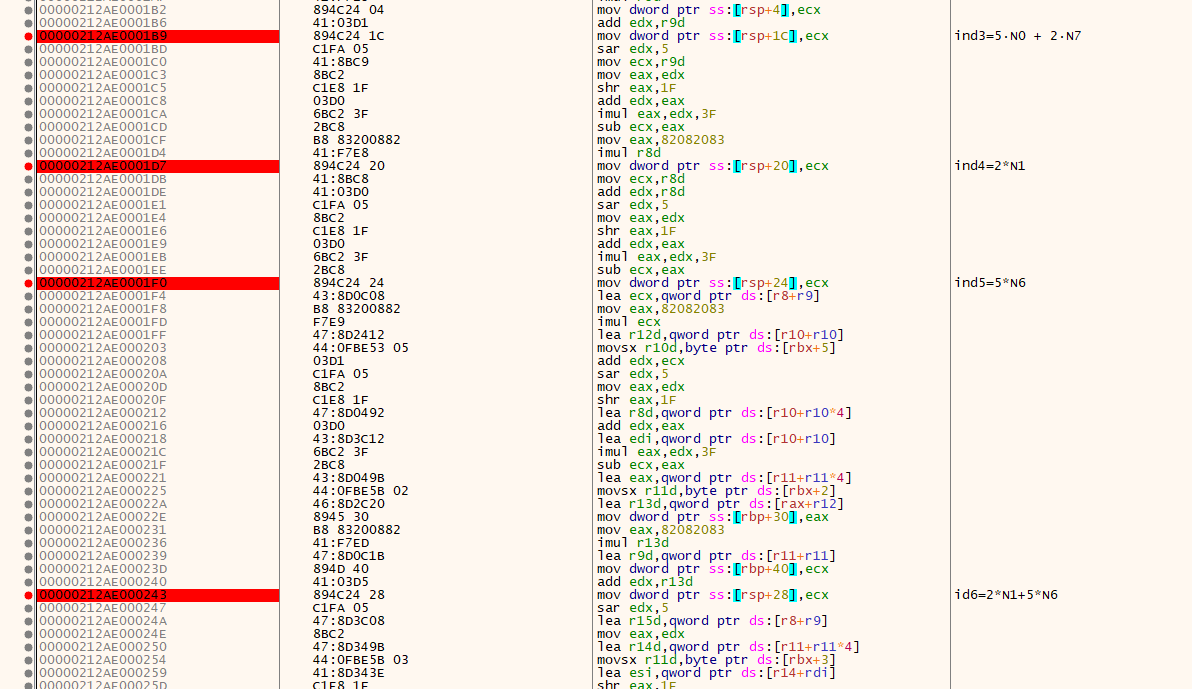Select instruction 'lea r15d,qword ptr ds:[r8+r9]'

click(712, 621)
